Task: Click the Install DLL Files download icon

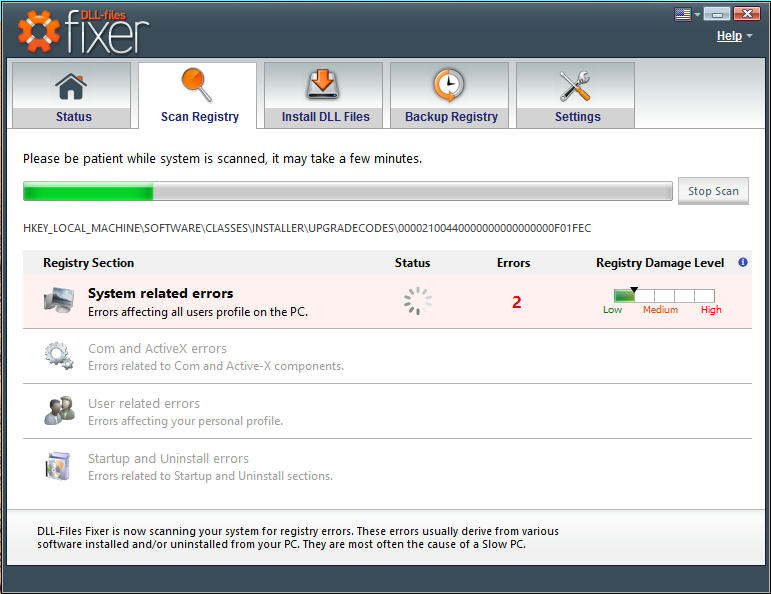Action: point(324,86)
